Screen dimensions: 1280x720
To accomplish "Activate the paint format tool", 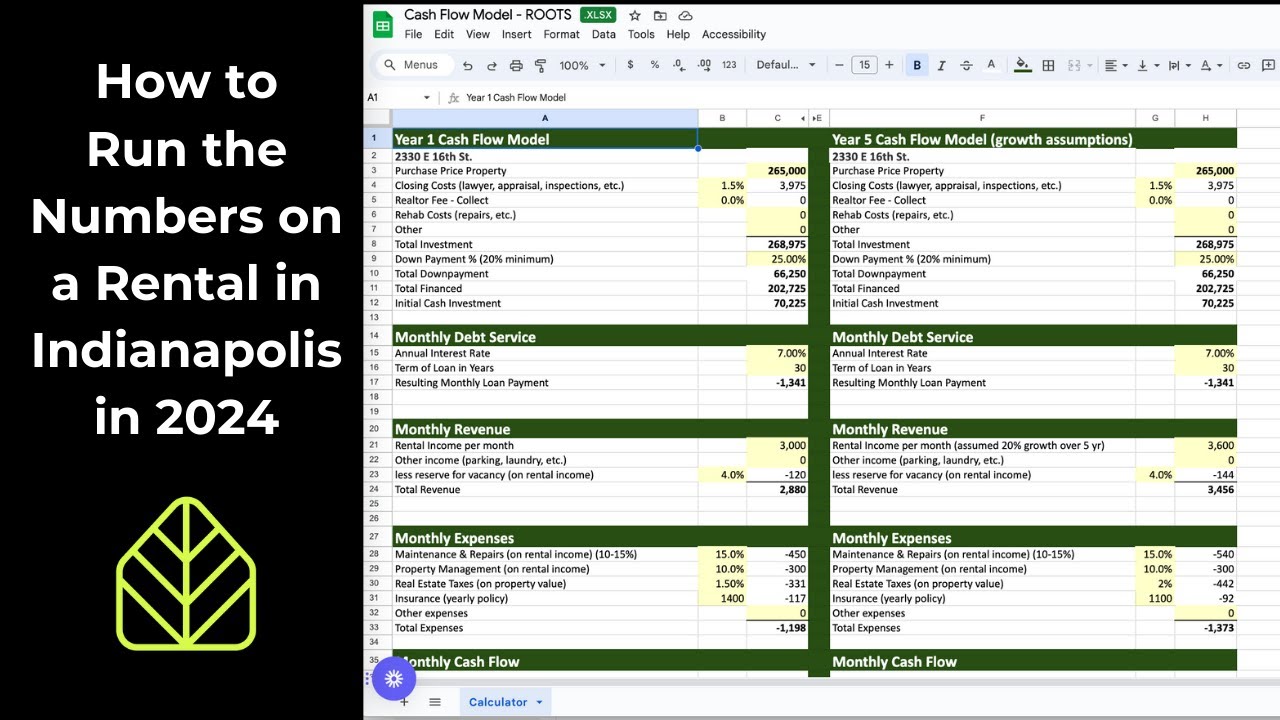I will click(540, 65).
